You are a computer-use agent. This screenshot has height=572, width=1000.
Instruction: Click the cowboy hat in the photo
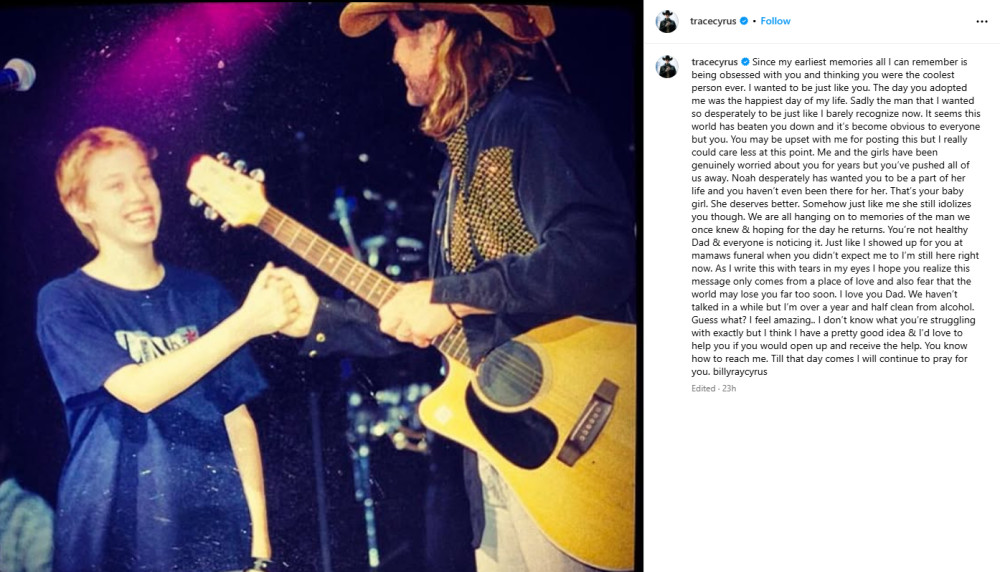coord(446,18)
